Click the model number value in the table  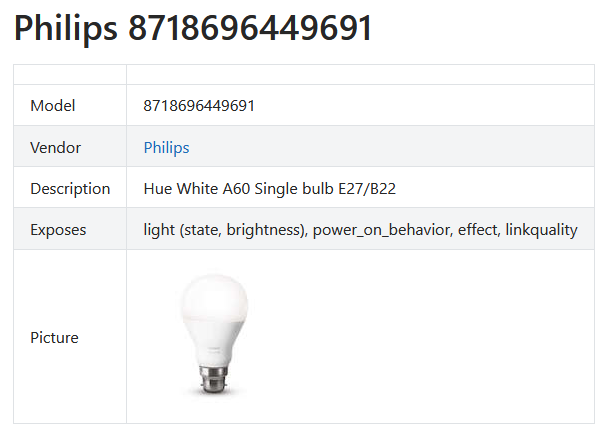[x=199, y=106]
